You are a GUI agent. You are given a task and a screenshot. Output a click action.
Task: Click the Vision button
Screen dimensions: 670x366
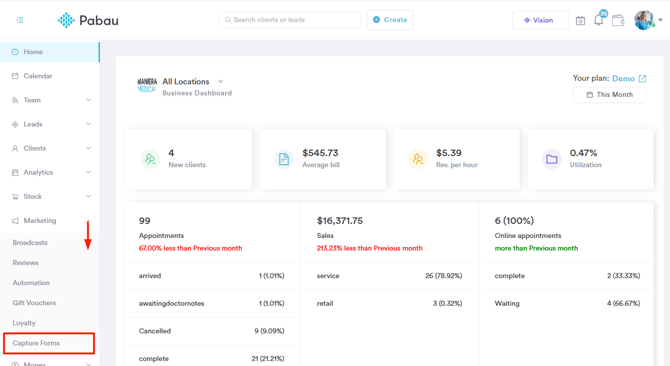coord(540,20)
